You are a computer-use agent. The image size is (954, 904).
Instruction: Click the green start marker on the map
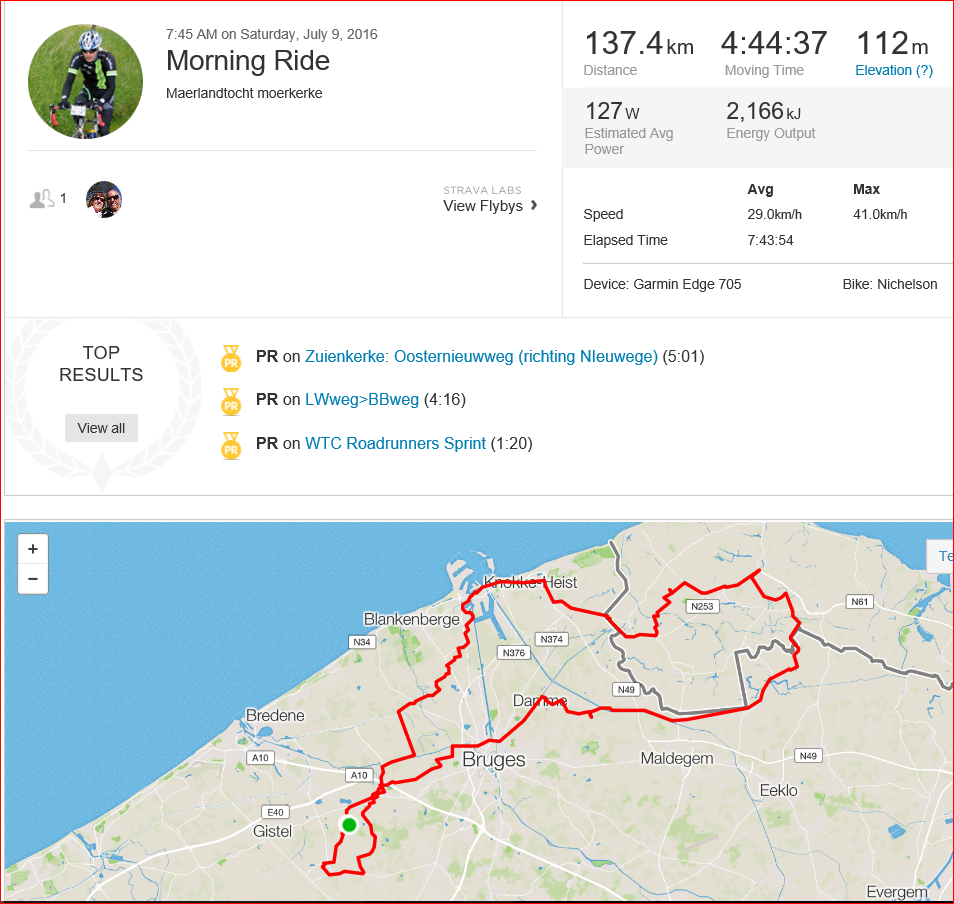tap(349, 825)
